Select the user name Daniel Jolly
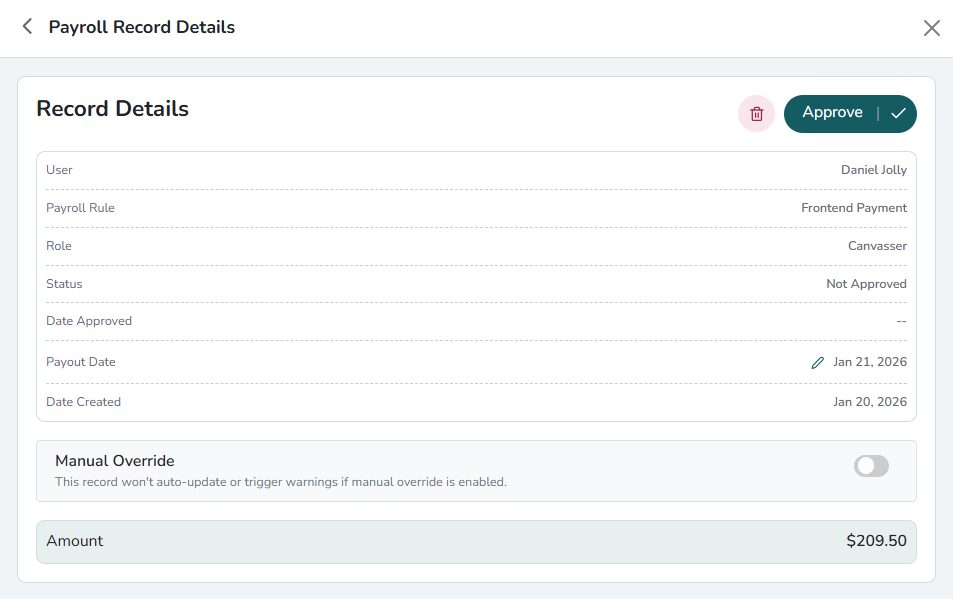Screen dimensions: 953x599 coord(873,170)
